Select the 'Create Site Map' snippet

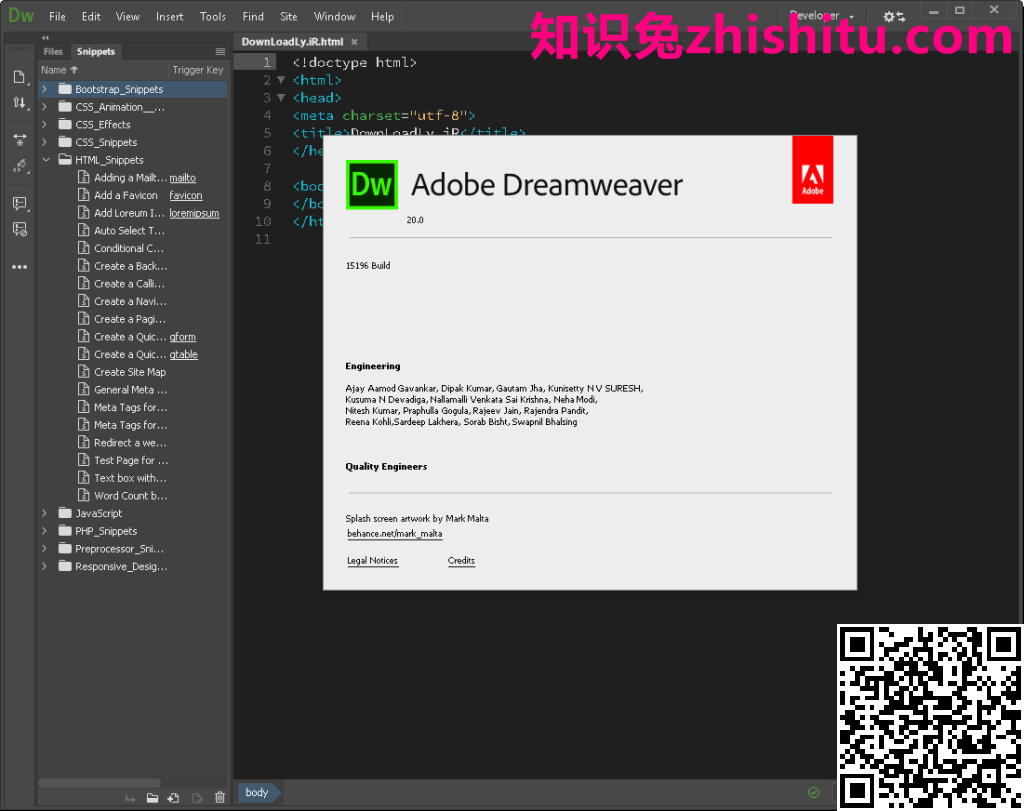click(x=132, y=372)
